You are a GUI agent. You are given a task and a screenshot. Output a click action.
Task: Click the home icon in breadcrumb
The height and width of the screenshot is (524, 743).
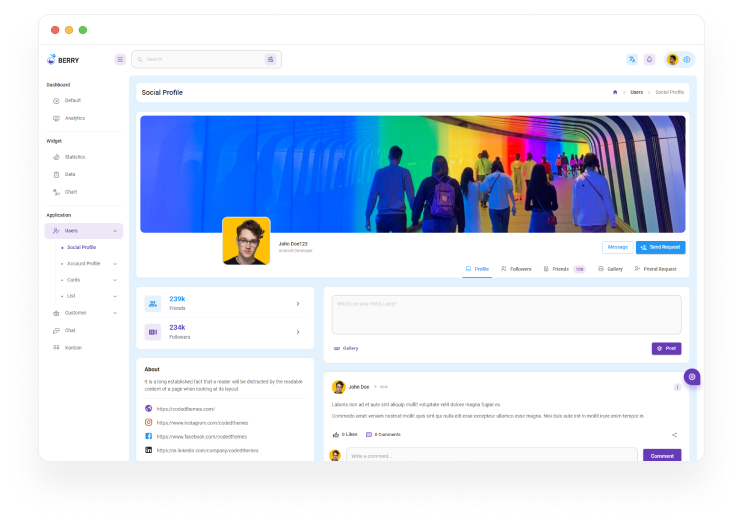click(x=615, y=92)
